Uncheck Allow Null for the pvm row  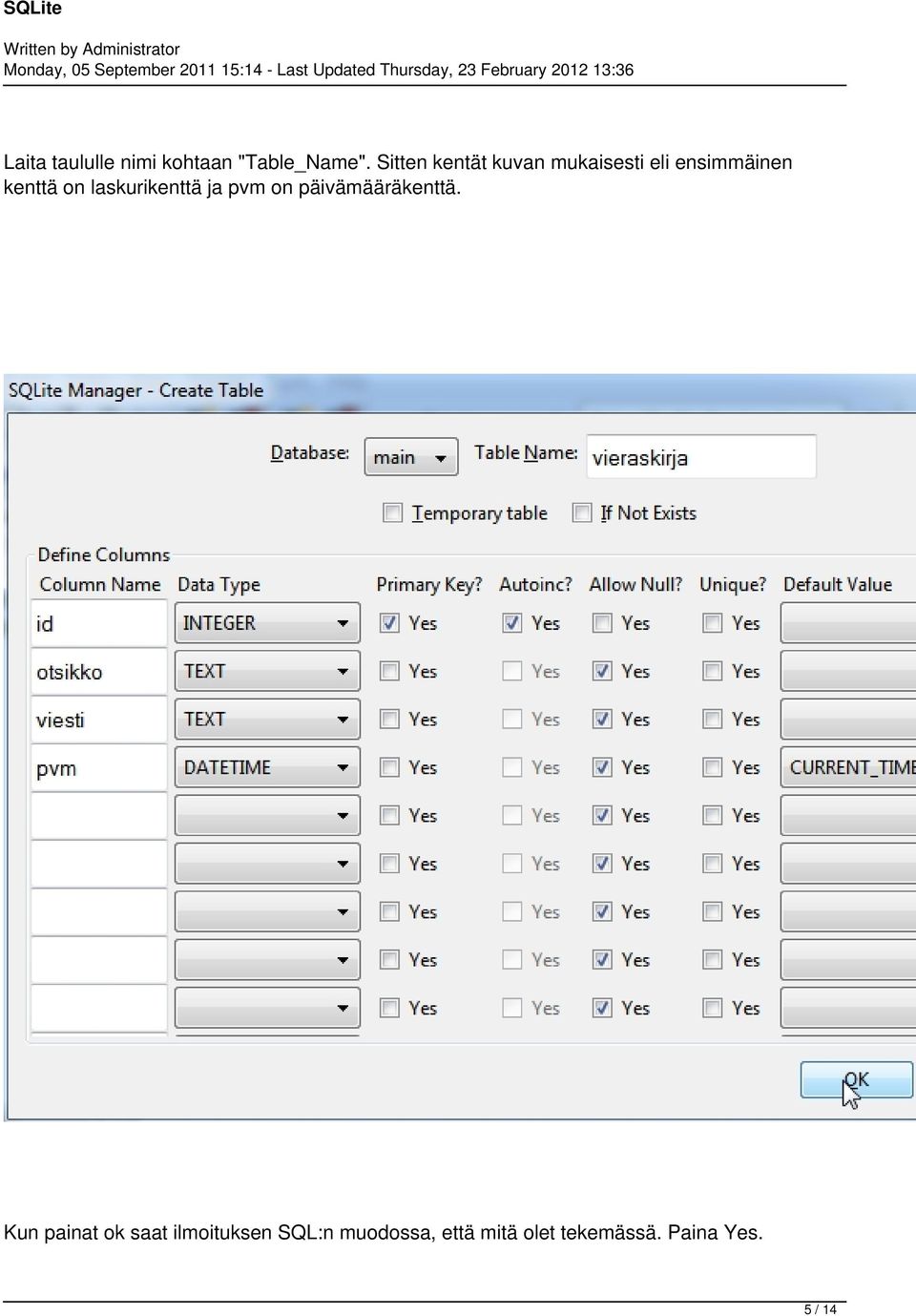pyautogui.click(x=602, y=767)
